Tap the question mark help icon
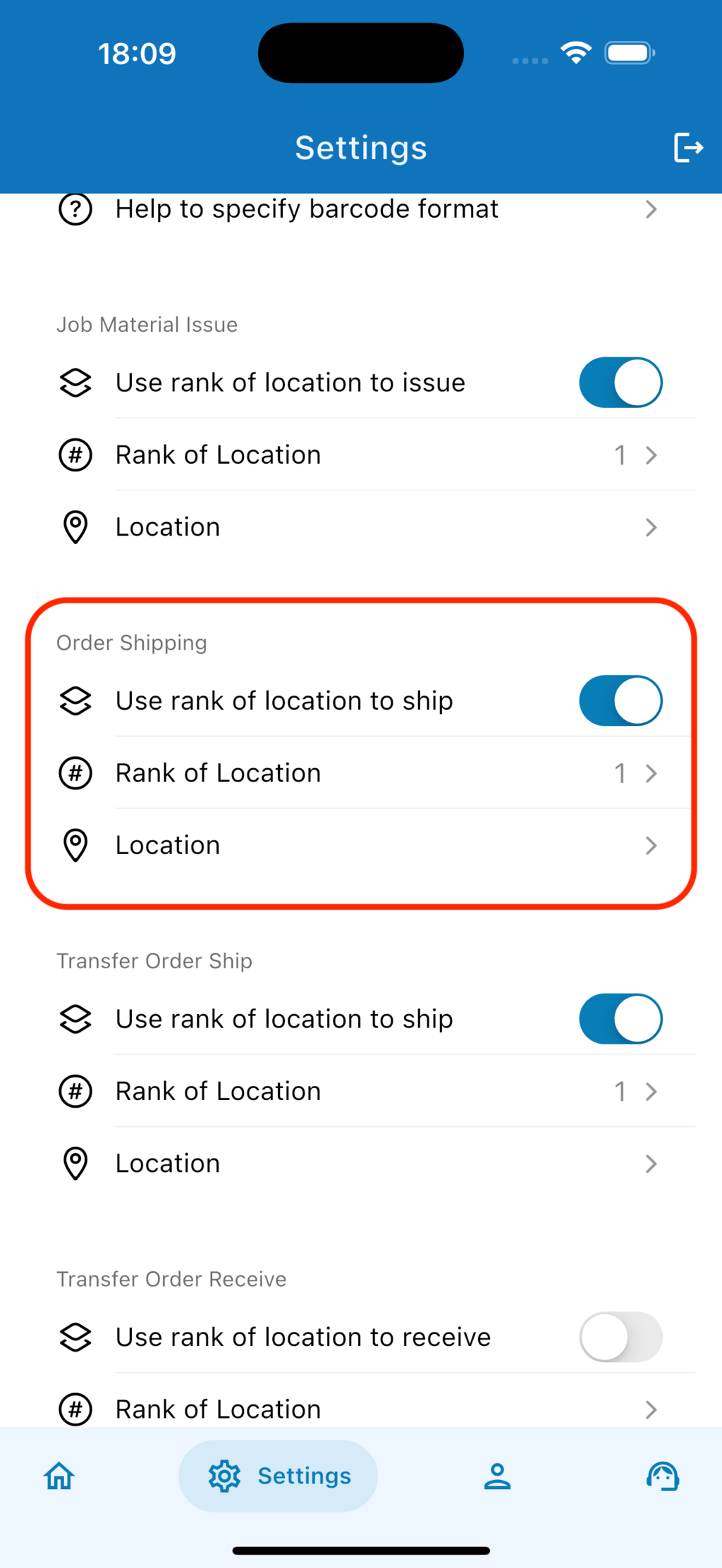The width and height of the screenshot is (722, 1568). (75, 209)
